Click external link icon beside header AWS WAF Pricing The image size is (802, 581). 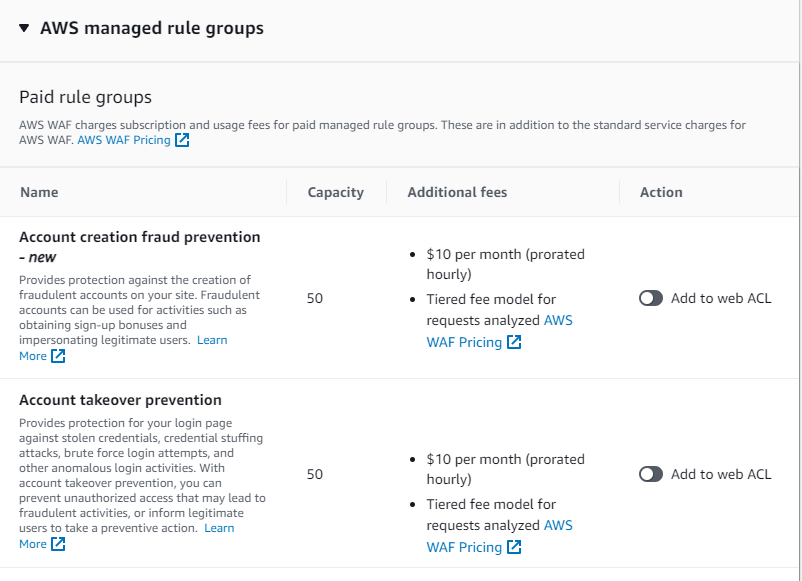click(182, 140)
